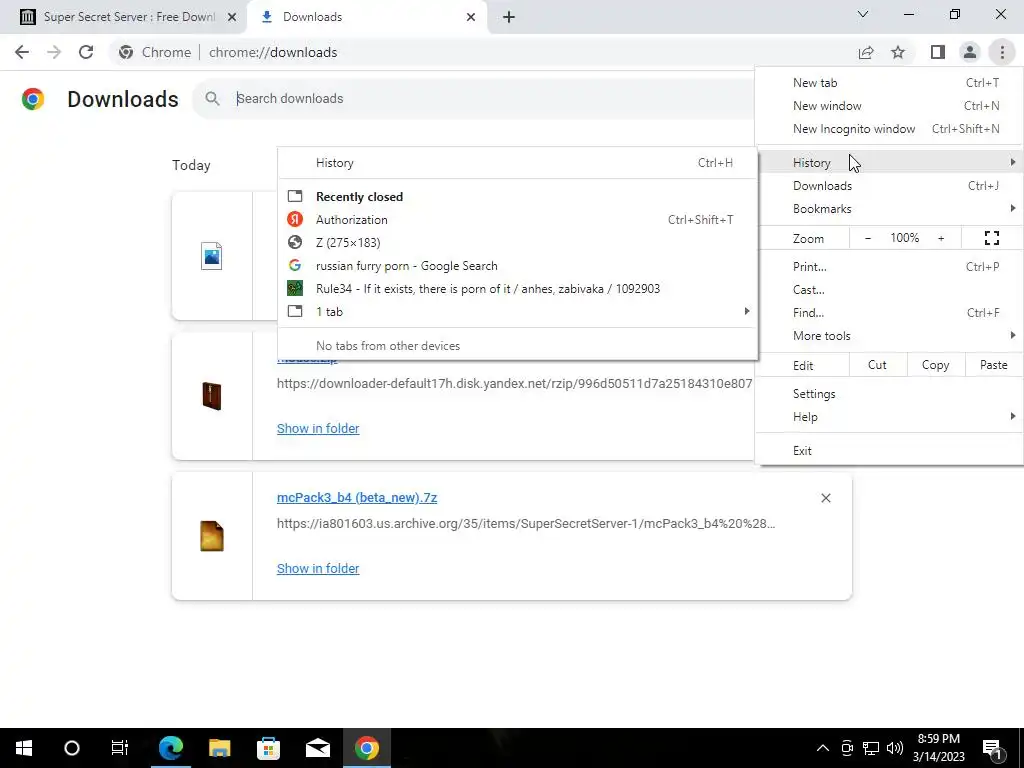Reopen the 'Z (275×183)' closed tab
This screenshot has width=1024, height=768.
[518, 243]
